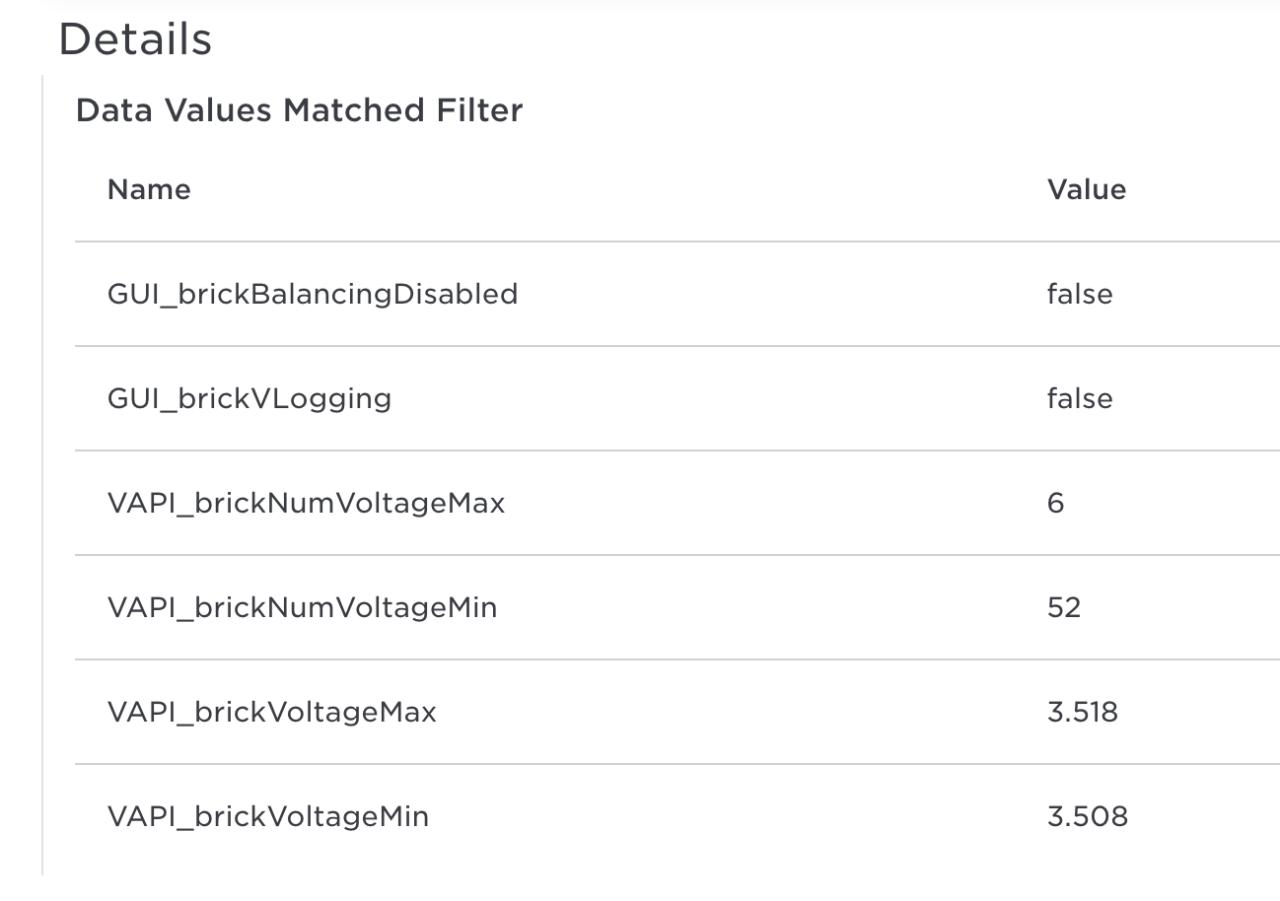Click the GUI_brickBalancingDisabled row's empty middle area
1280x901 pixels.
780,294
